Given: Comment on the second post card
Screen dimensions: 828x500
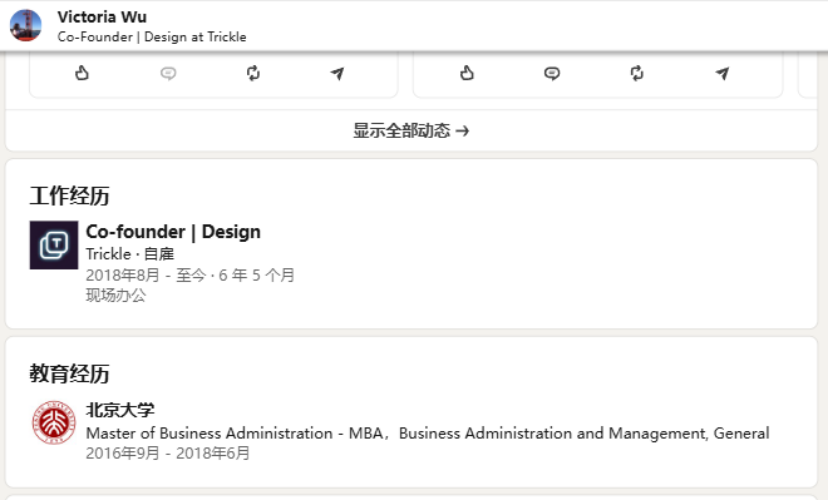Looking at the screenshot, I should click(x=552, y=73).
